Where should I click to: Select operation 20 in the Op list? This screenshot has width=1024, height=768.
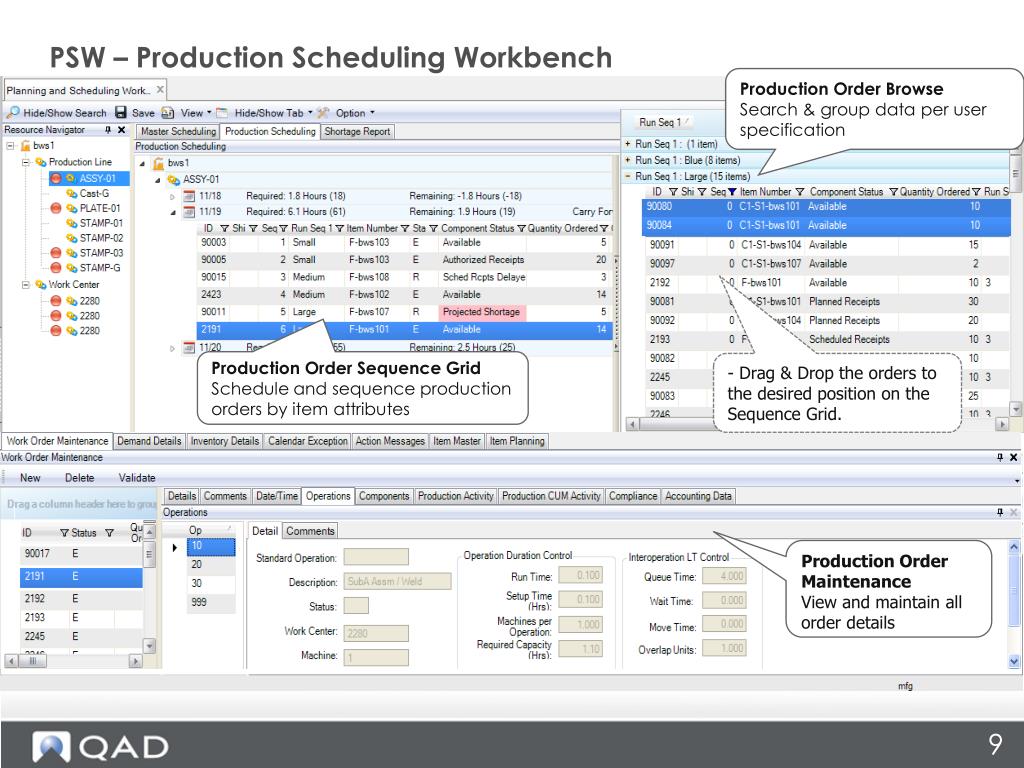[x=211, y=564]
